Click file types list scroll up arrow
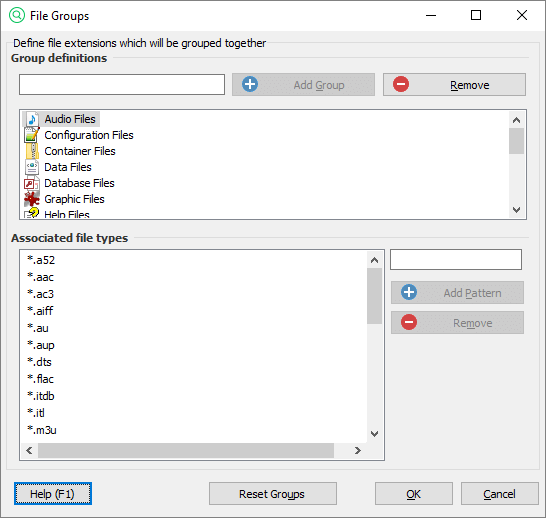Screen dimensions: 546x518 374,260
